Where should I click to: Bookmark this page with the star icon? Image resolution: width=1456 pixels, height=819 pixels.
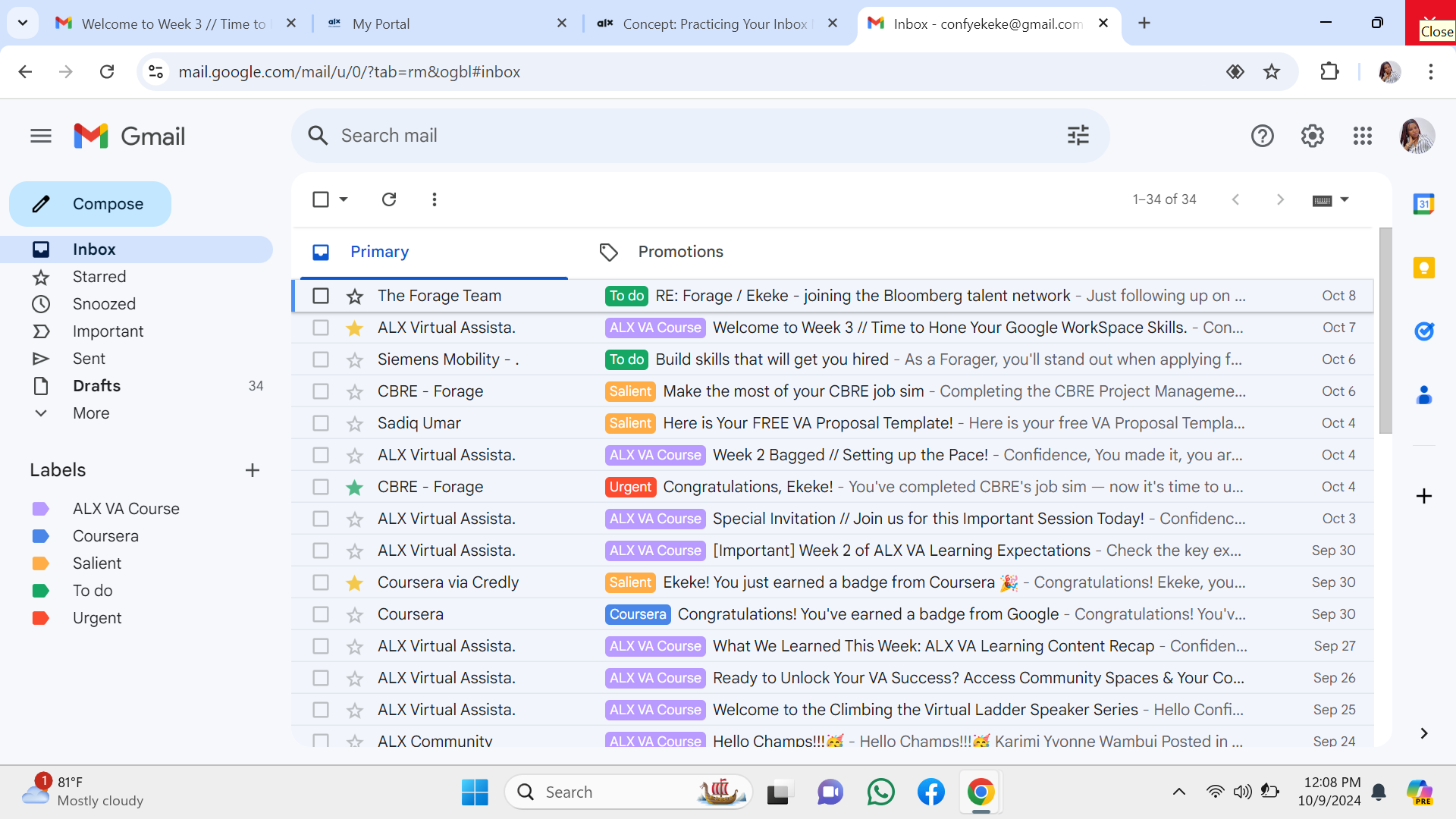coord(1272,71)
